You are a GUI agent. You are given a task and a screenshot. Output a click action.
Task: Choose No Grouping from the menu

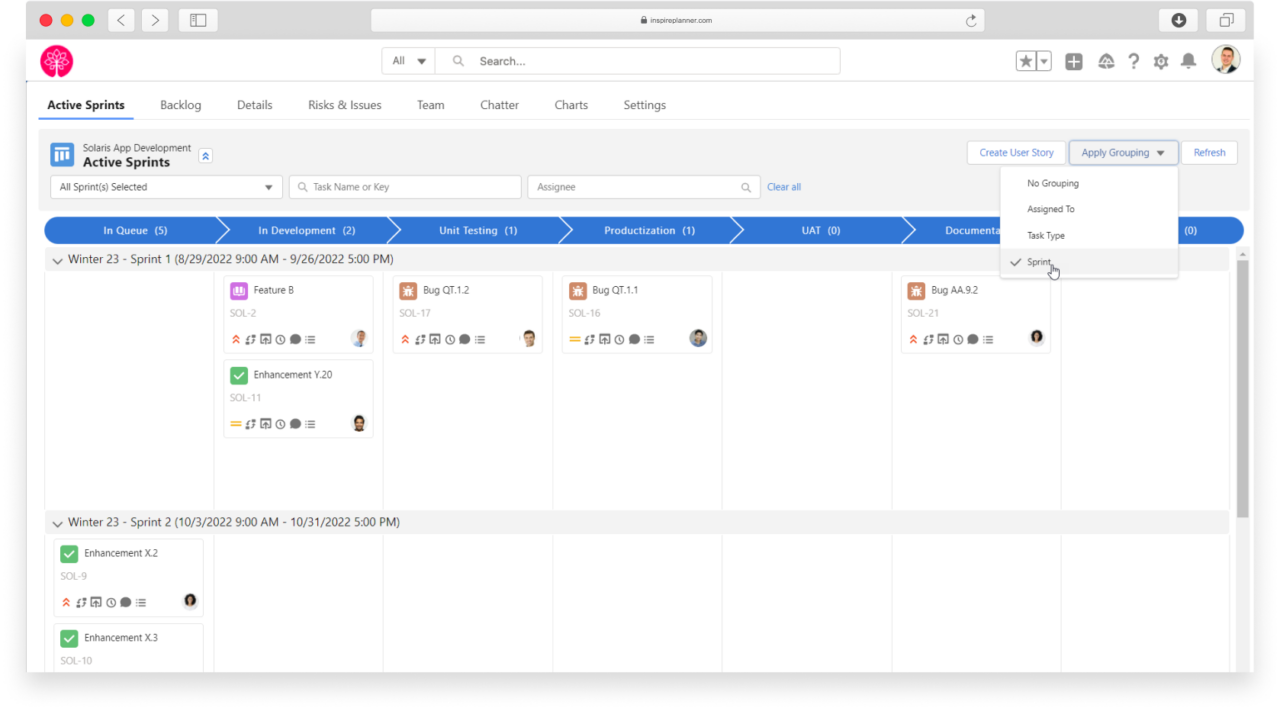click(x=1055, y=183)
